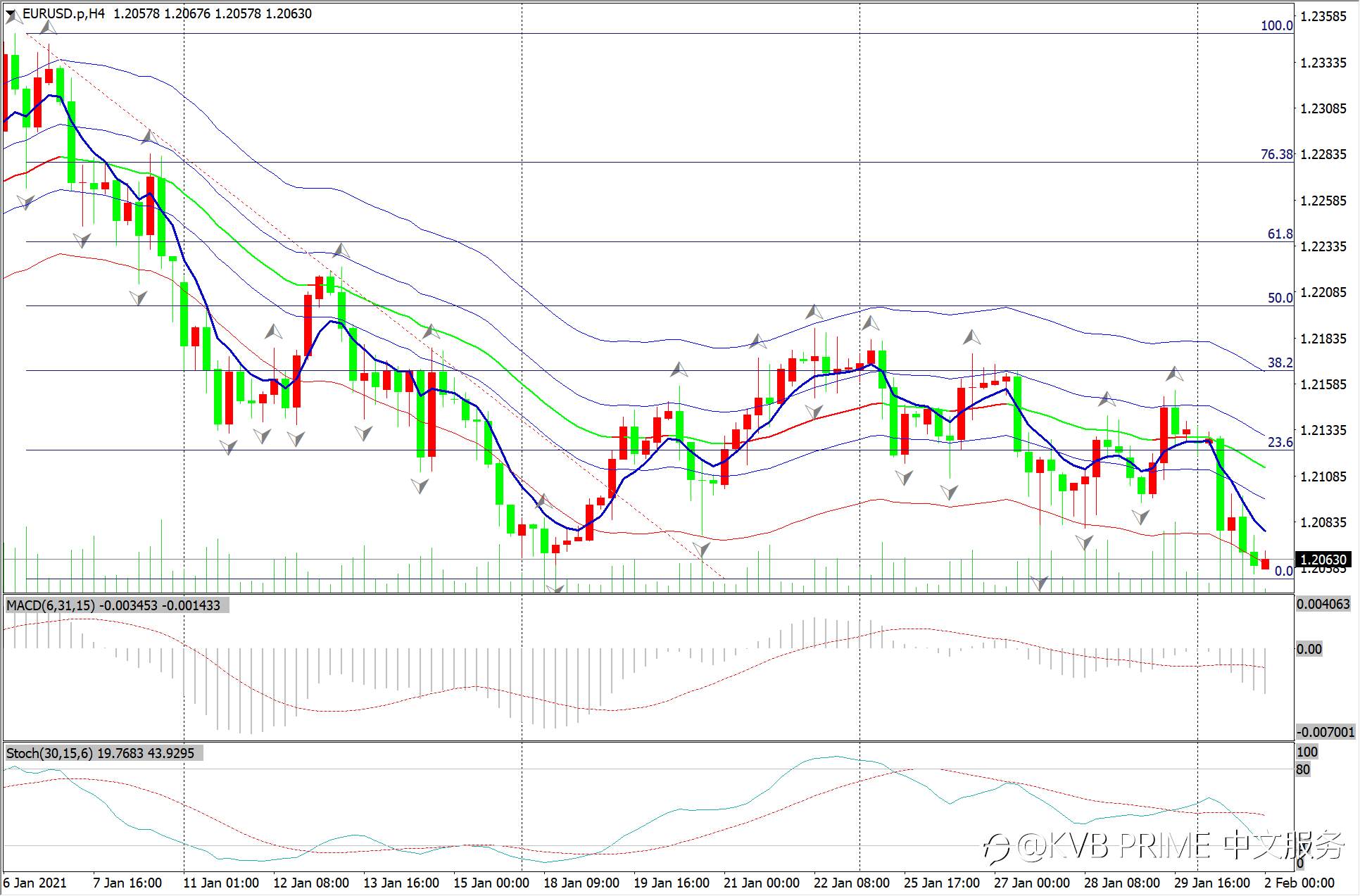Click the 7 Jan 16:00 time label
The width and height of the screenshot is (1360, 896).
click(127, 883)
